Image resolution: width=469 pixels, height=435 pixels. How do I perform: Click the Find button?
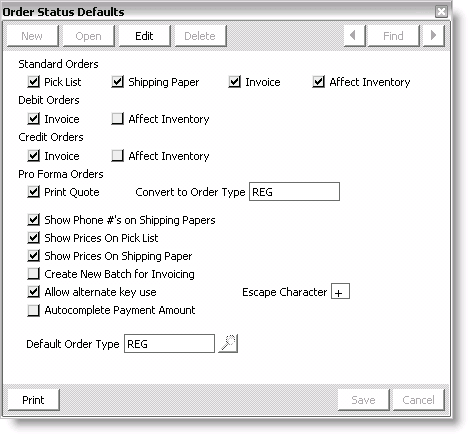click(393, 36)
